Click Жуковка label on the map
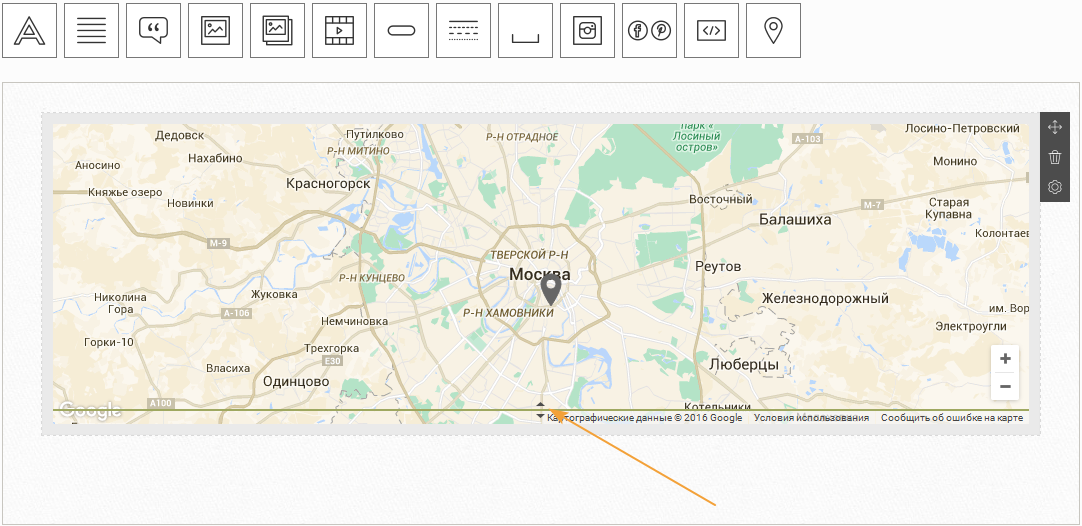This screenshot has height=526, width=1082. [274, 294]
